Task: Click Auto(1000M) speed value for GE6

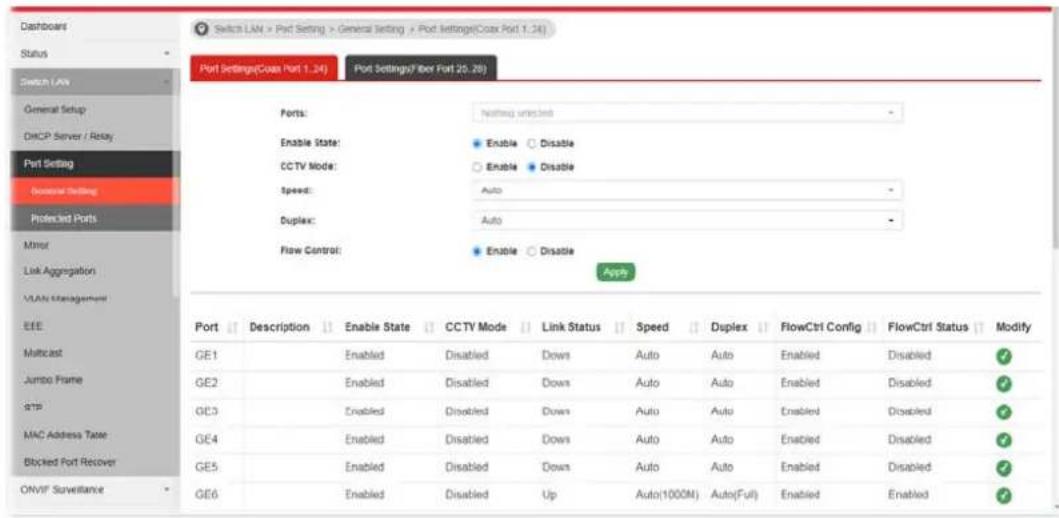Action: [666, 496]
